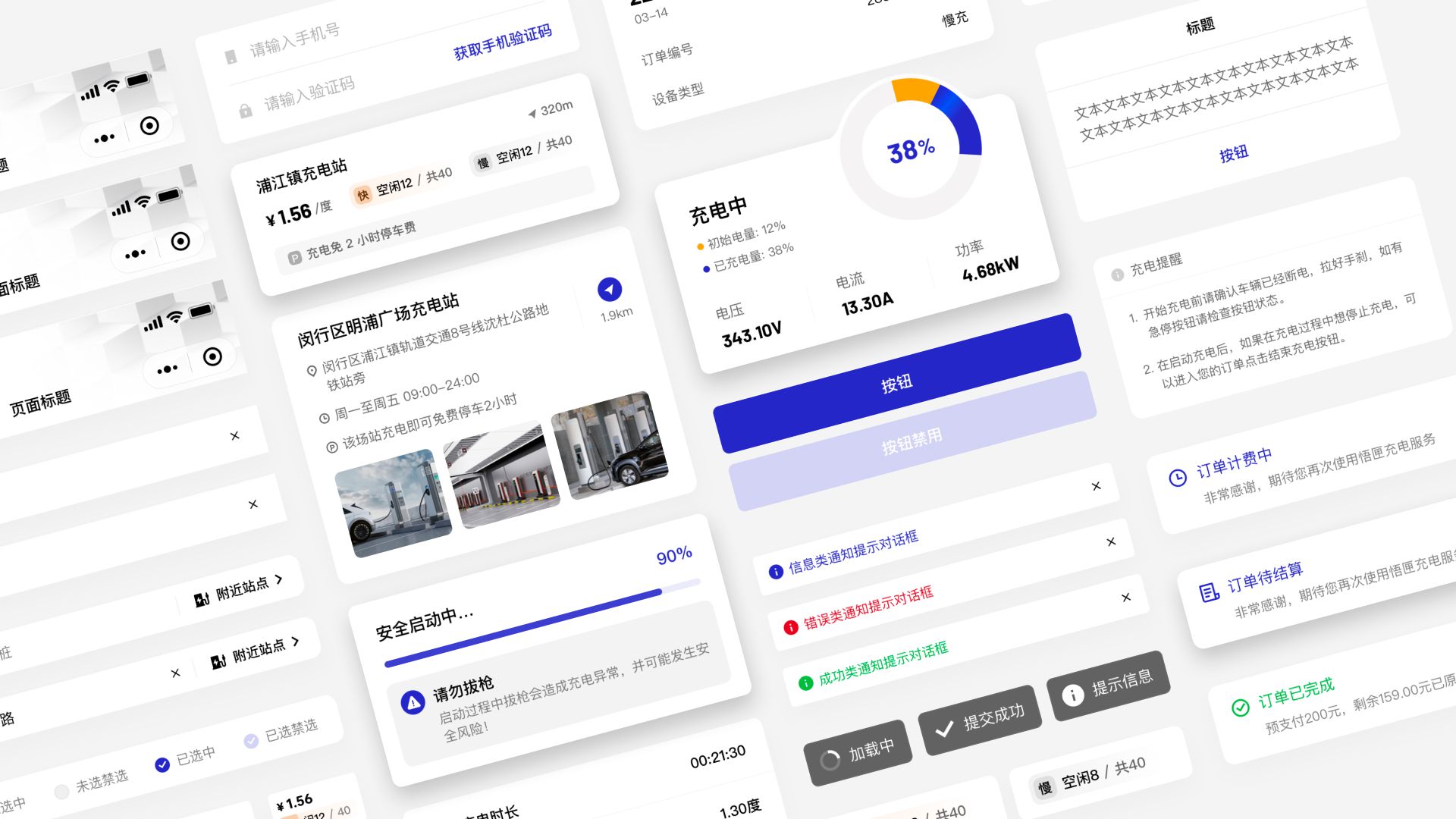The width and height of the screenshot is (1456, 819).
Task: Click the blue warning triangle icon beside 请勿拔枪
Action: tap(413, 703)
